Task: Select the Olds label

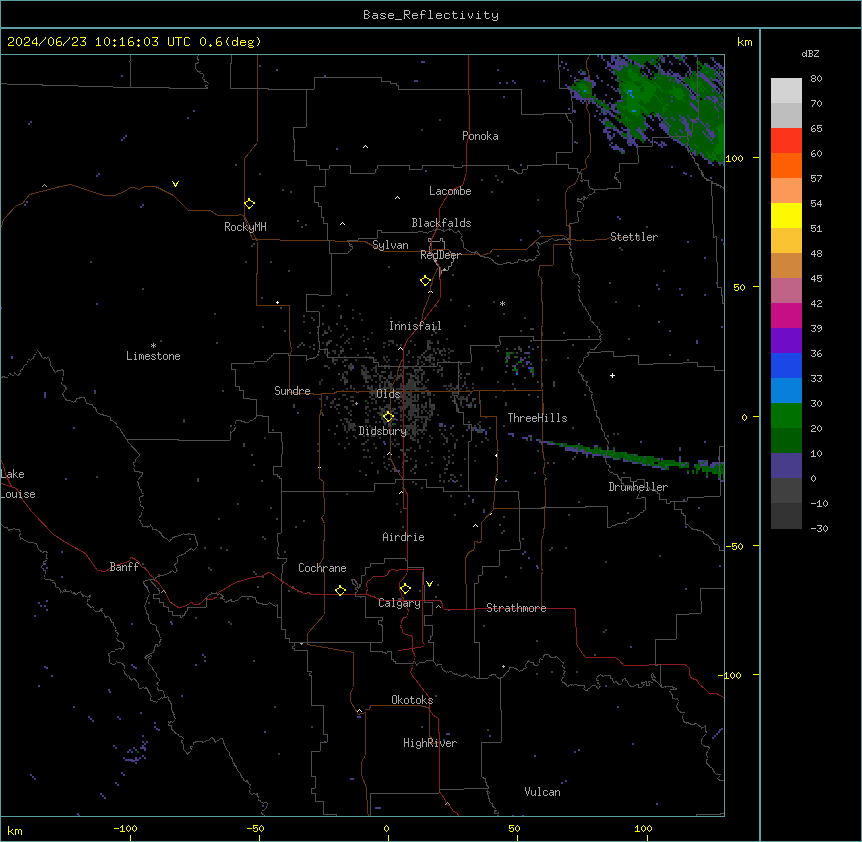Action: 388,394
